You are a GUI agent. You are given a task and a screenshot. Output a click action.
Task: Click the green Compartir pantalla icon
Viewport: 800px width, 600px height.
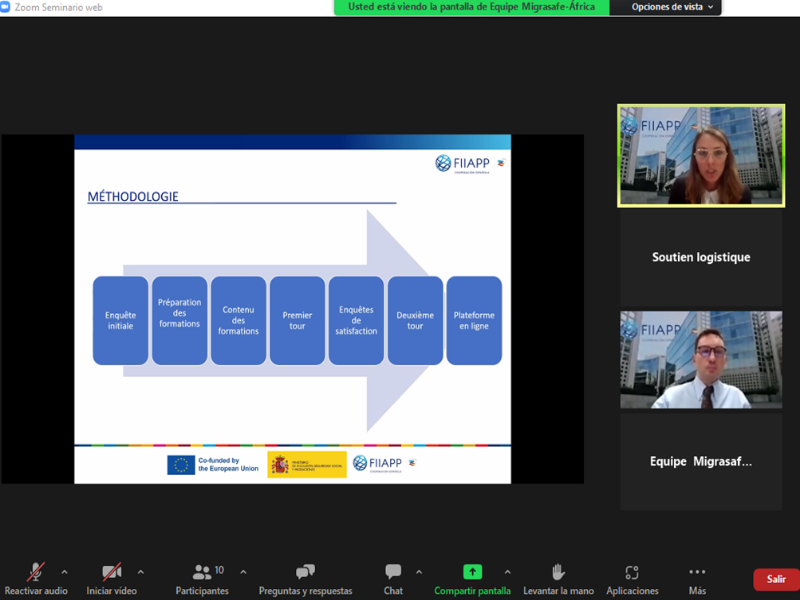pyautogui.click(x=471, y=573)
